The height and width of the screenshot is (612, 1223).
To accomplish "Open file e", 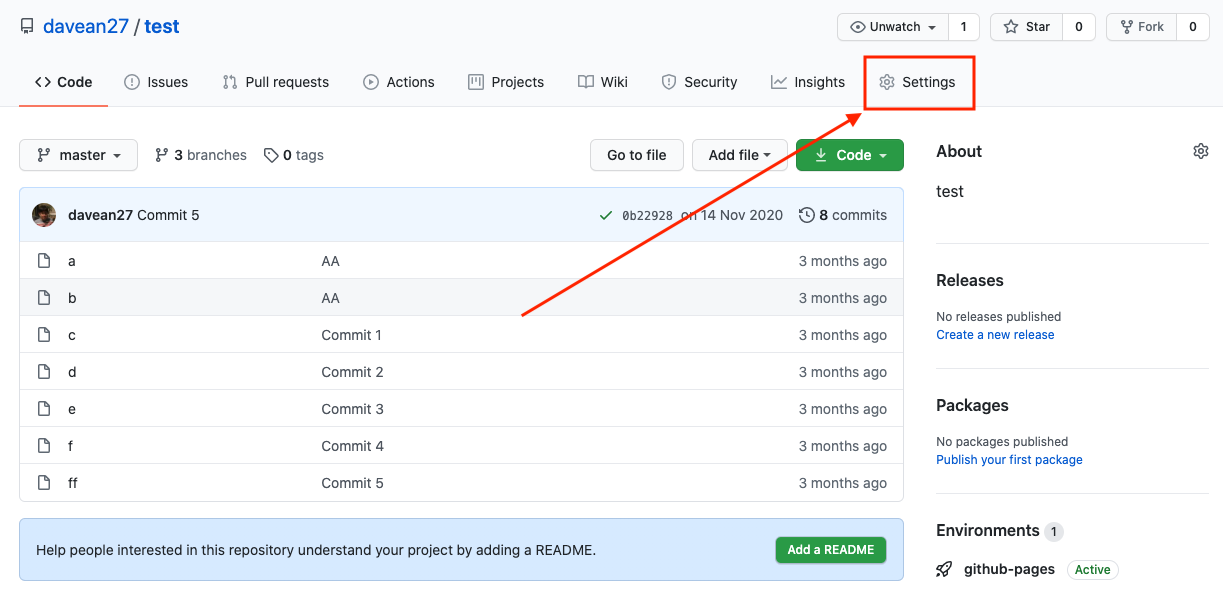I will pyautogui.click(x=72, y=409).
